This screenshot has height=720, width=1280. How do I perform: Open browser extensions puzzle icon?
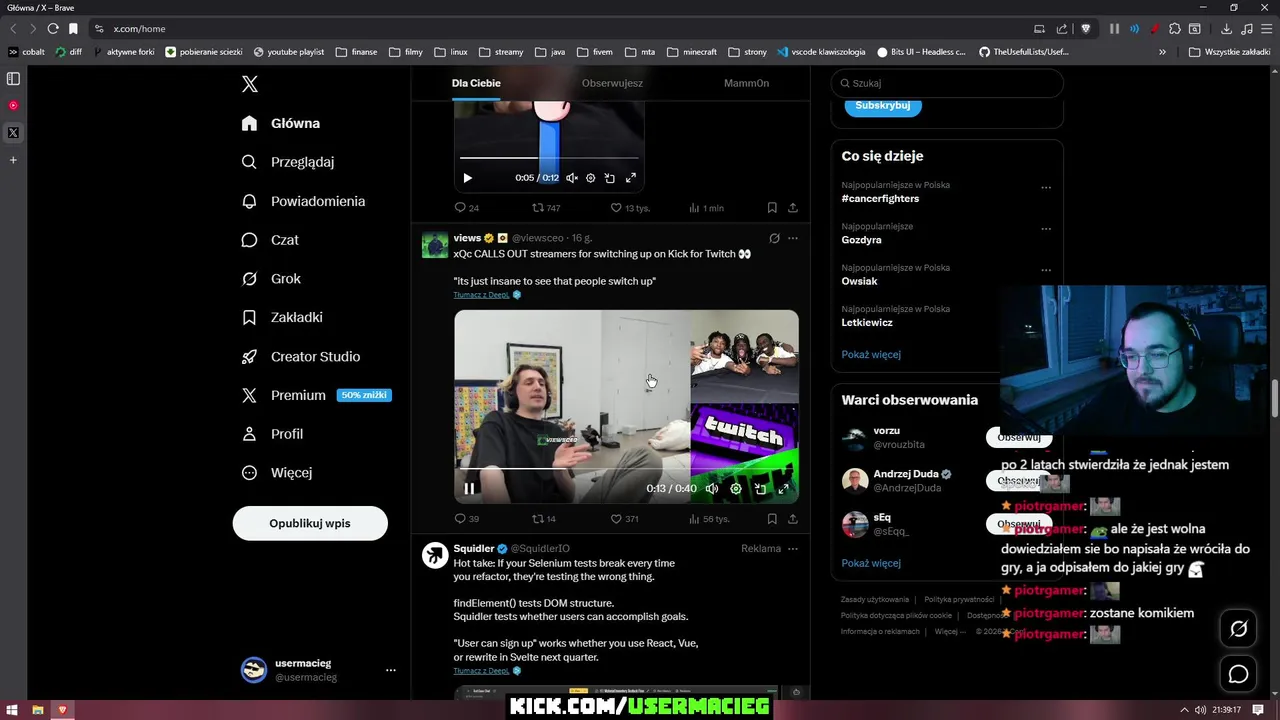[1175, 28]
